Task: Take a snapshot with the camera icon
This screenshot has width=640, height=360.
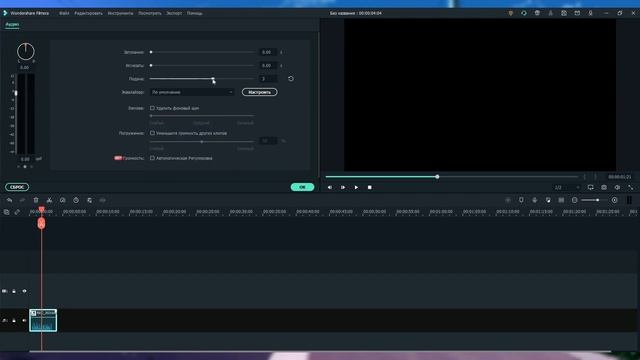Action: click(x=604, y=187)
